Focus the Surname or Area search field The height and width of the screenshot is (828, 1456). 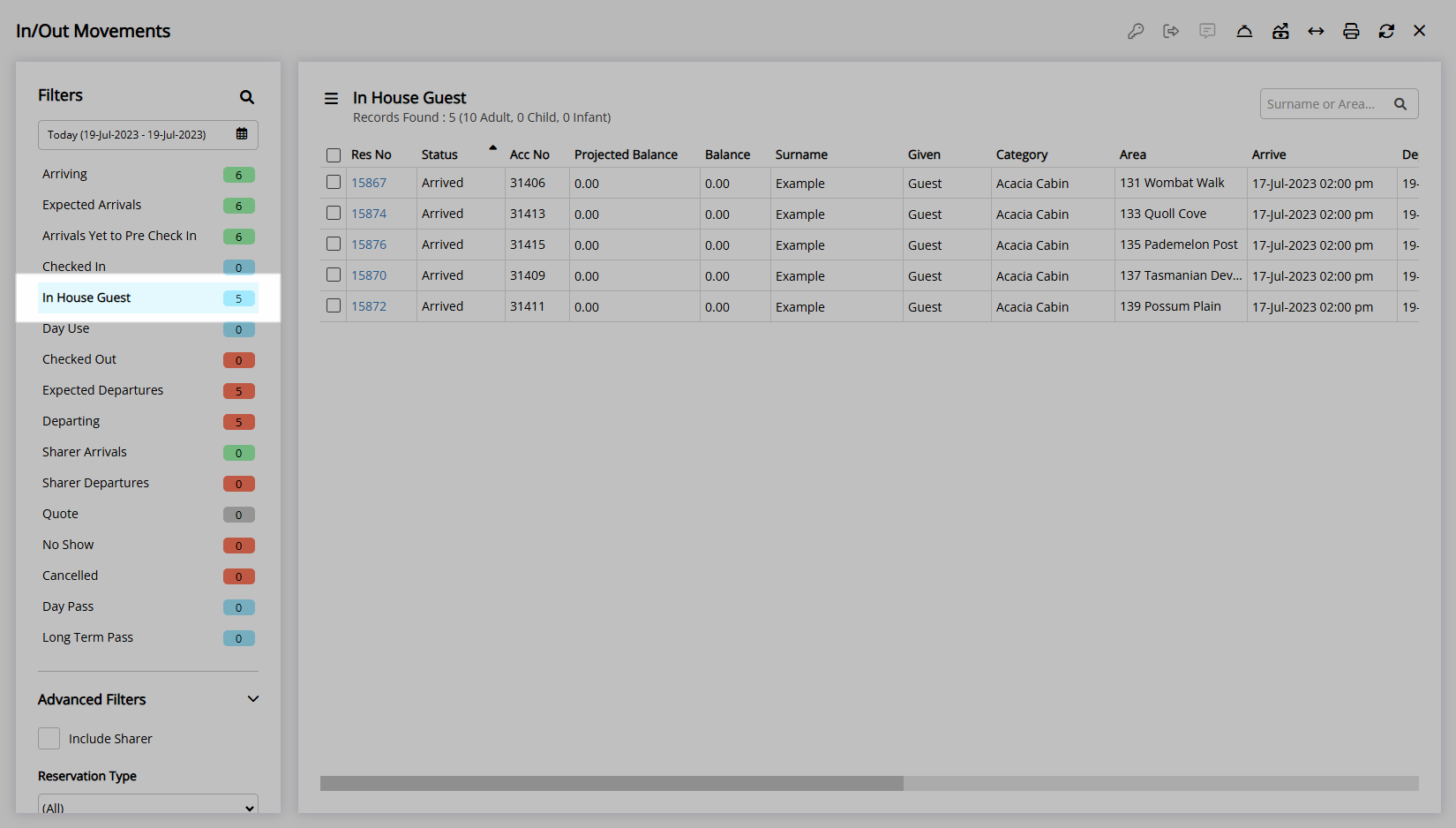1324,104
